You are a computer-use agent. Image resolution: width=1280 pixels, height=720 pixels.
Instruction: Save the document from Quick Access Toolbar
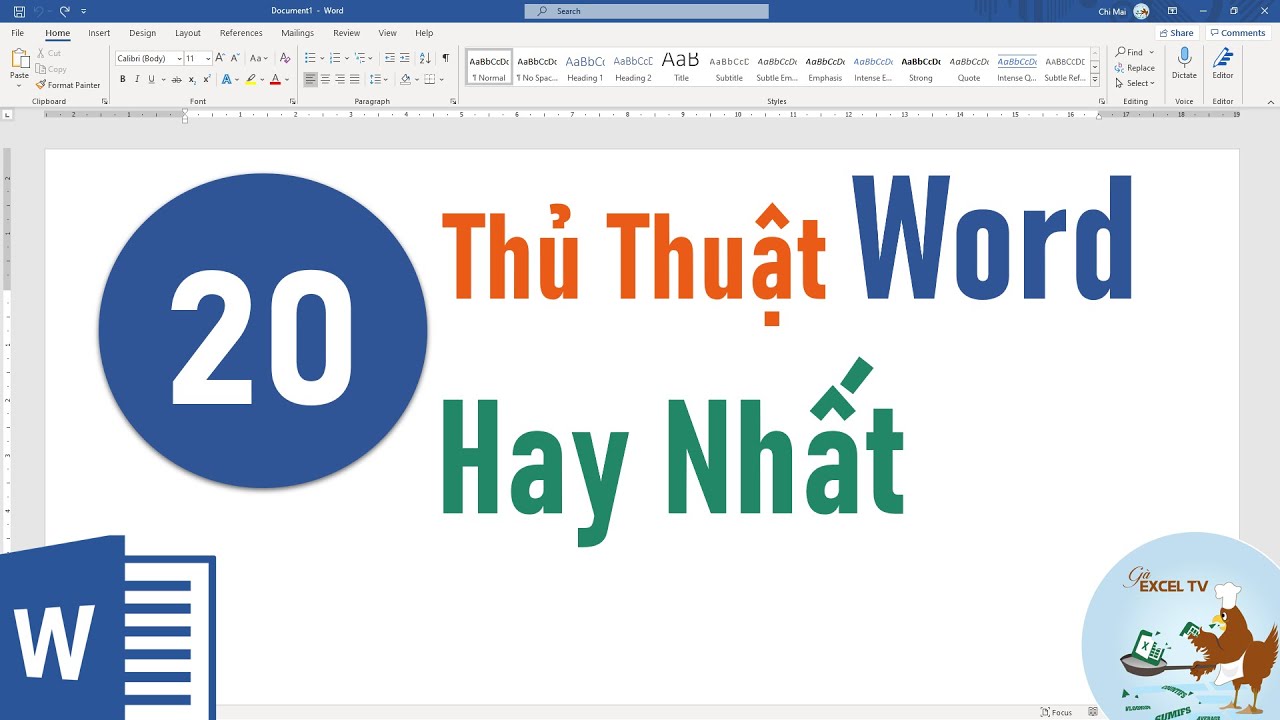(20, 11)
